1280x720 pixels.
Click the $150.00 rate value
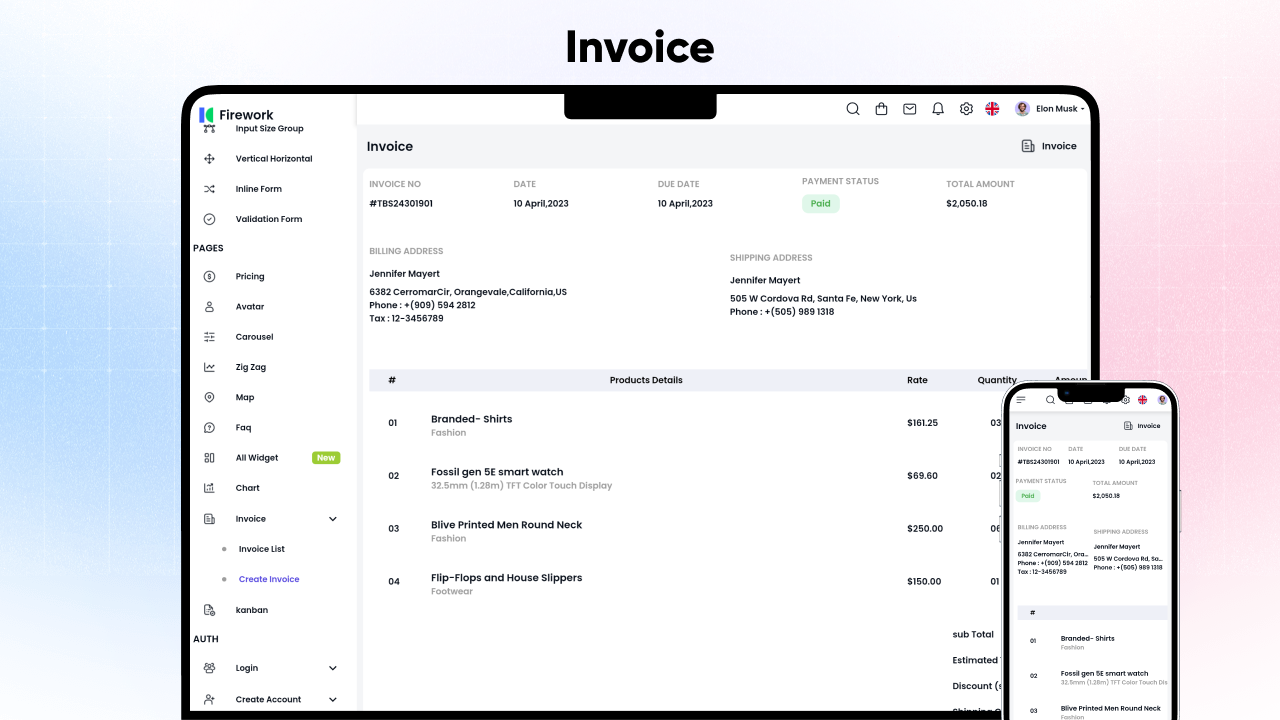[924, 582]
